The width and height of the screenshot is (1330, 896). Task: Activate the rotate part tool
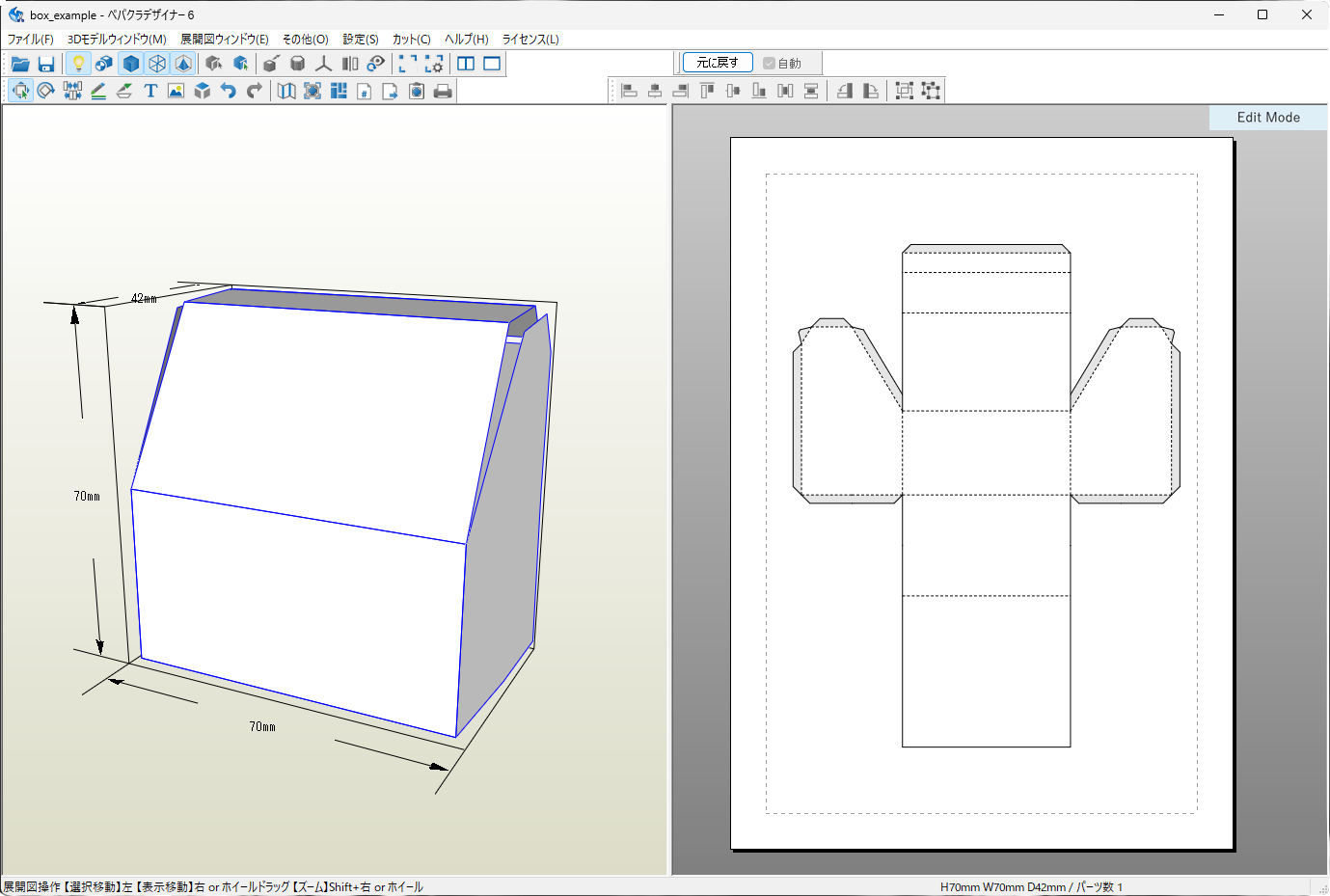pos(46,91)
